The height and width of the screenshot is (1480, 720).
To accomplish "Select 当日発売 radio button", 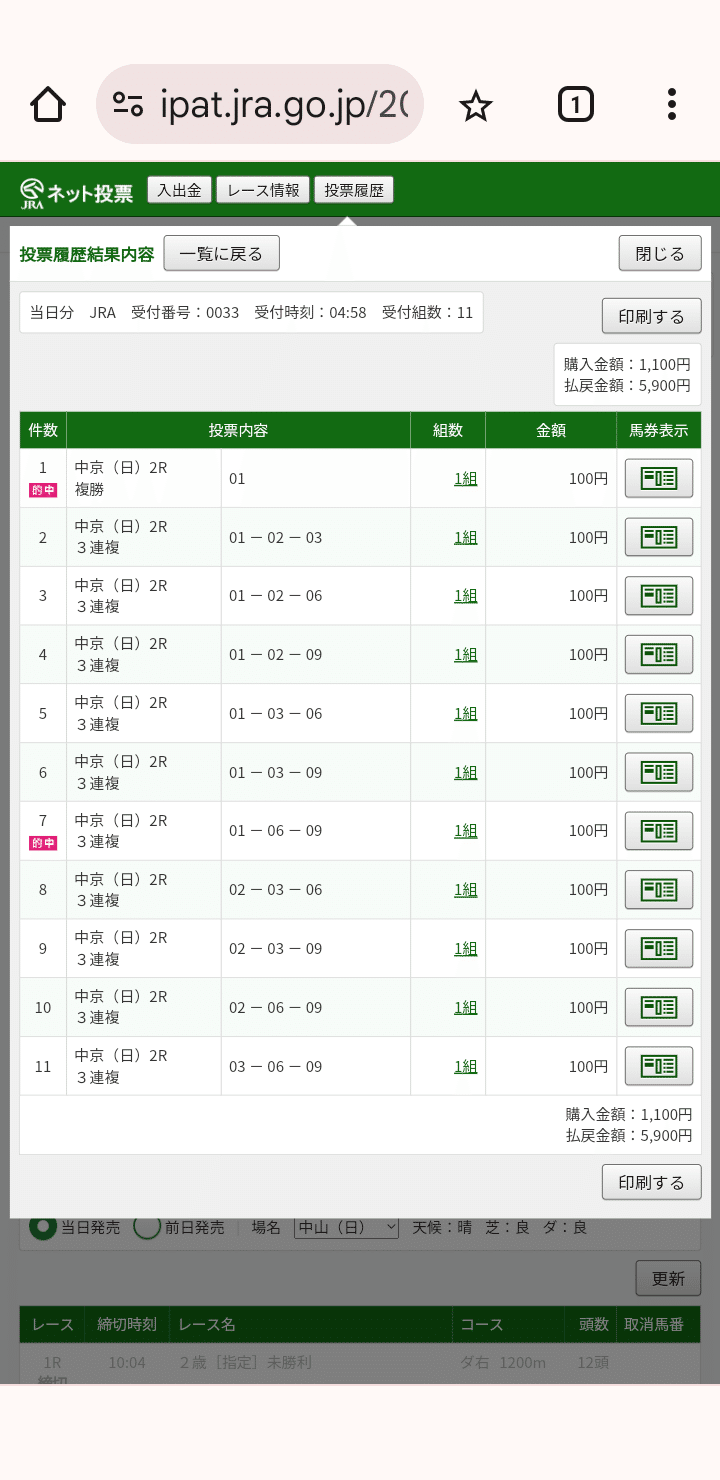I will (43, 1227).
